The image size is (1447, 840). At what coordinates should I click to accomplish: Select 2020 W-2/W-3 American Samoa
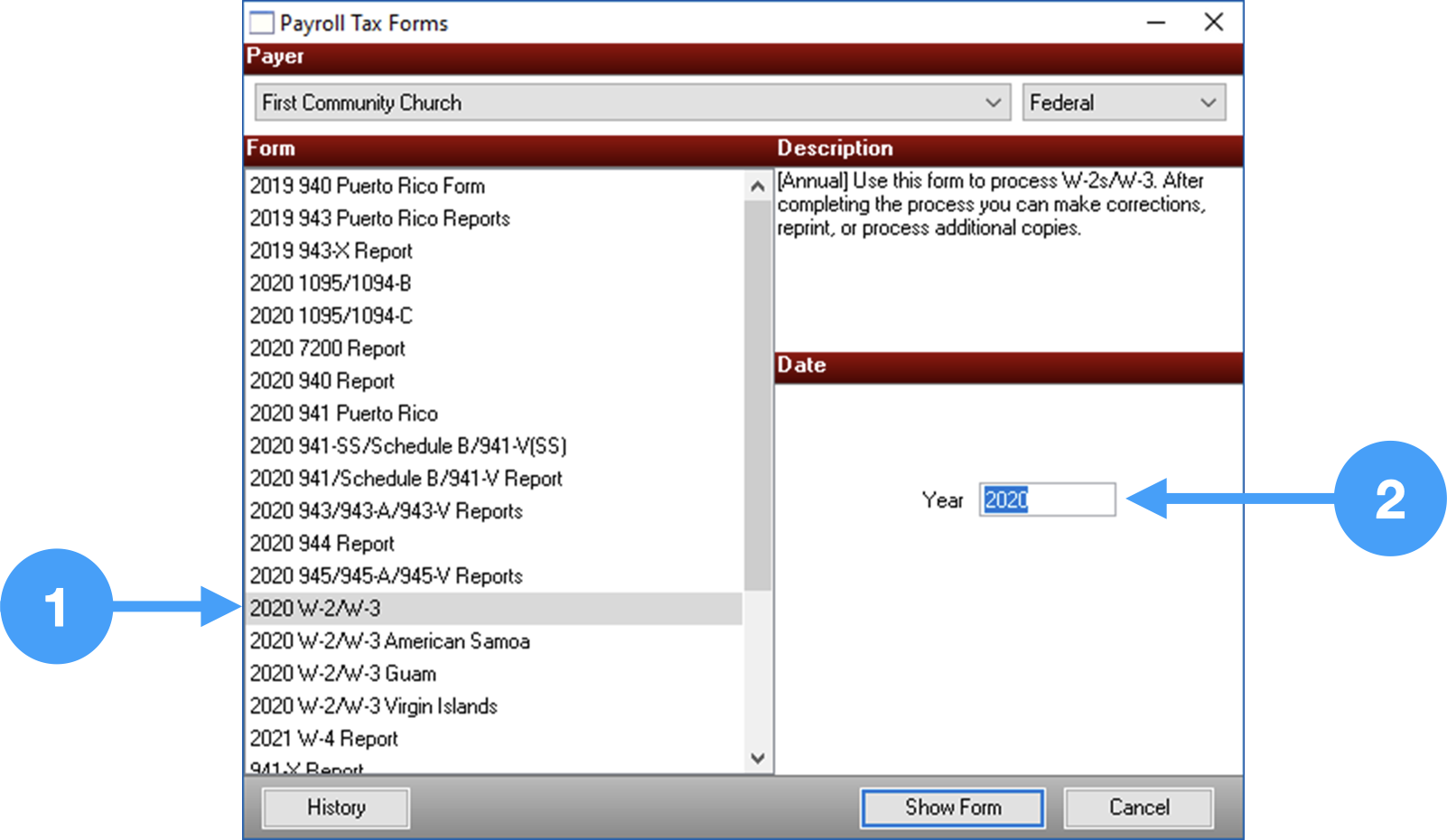point(389,641)
